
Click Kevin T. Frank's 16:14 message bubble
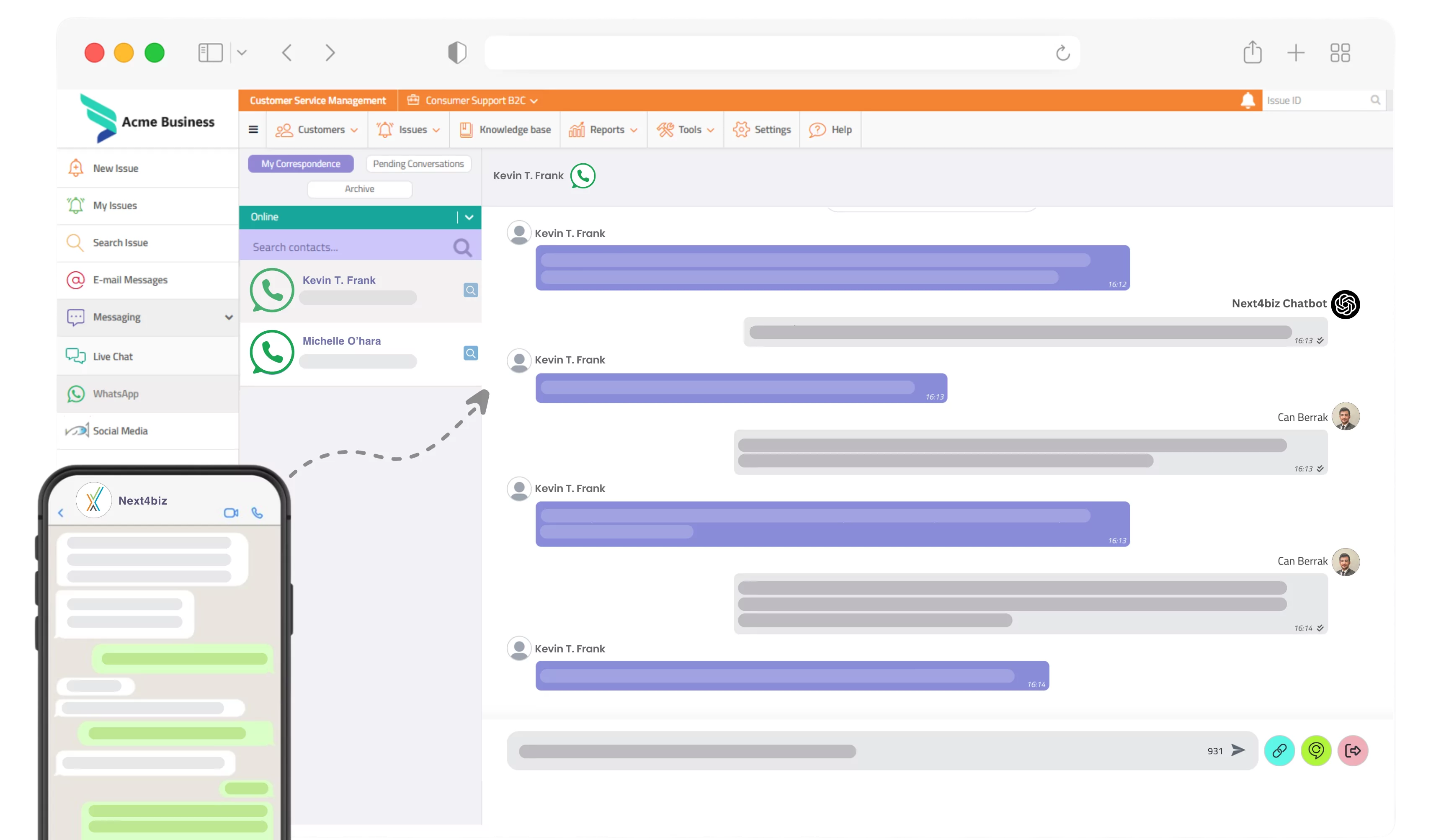point(792,675)
